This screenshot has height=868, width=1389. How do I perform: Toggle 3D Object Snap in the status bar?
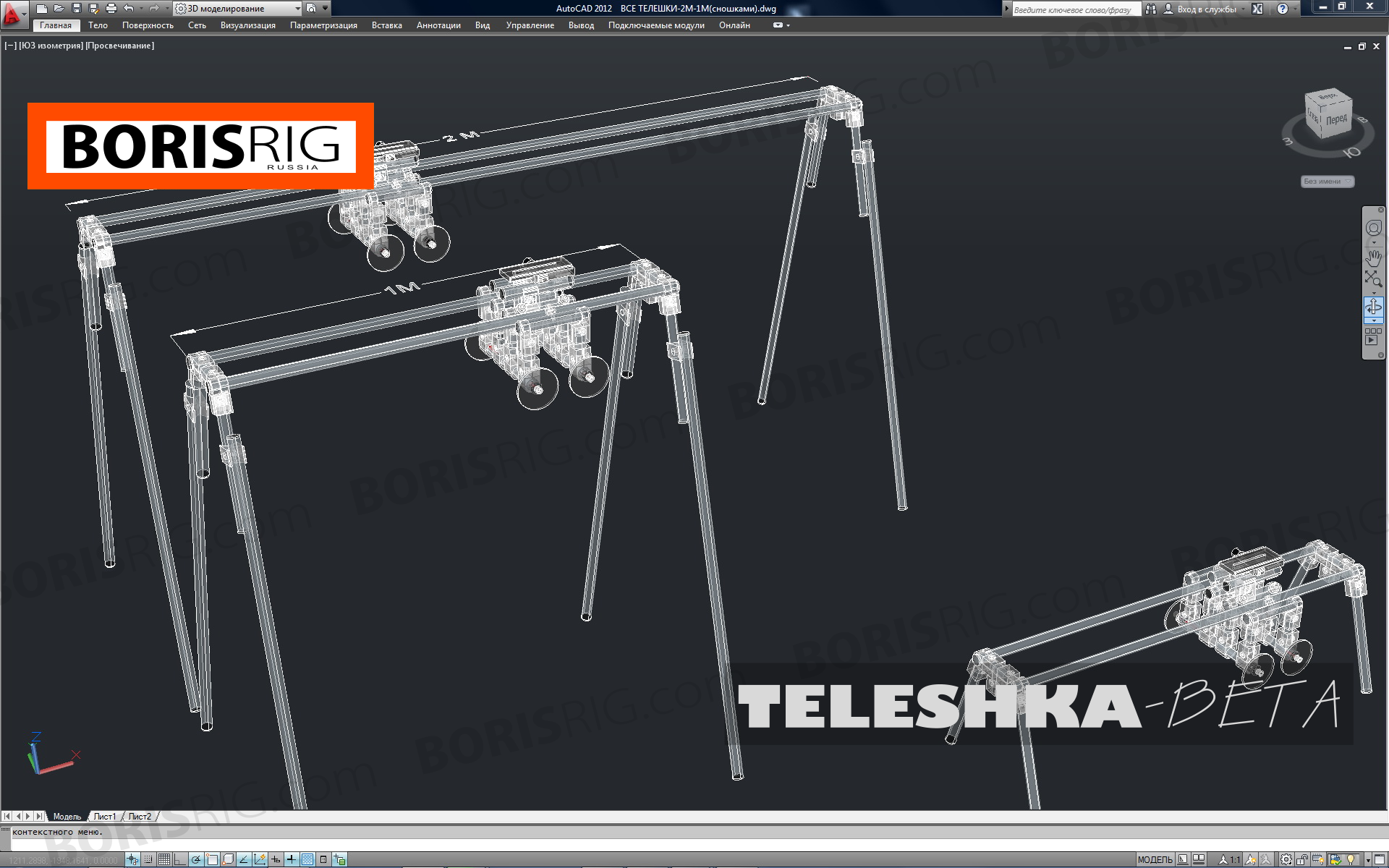pyautogui.click(x=228, y=859)
